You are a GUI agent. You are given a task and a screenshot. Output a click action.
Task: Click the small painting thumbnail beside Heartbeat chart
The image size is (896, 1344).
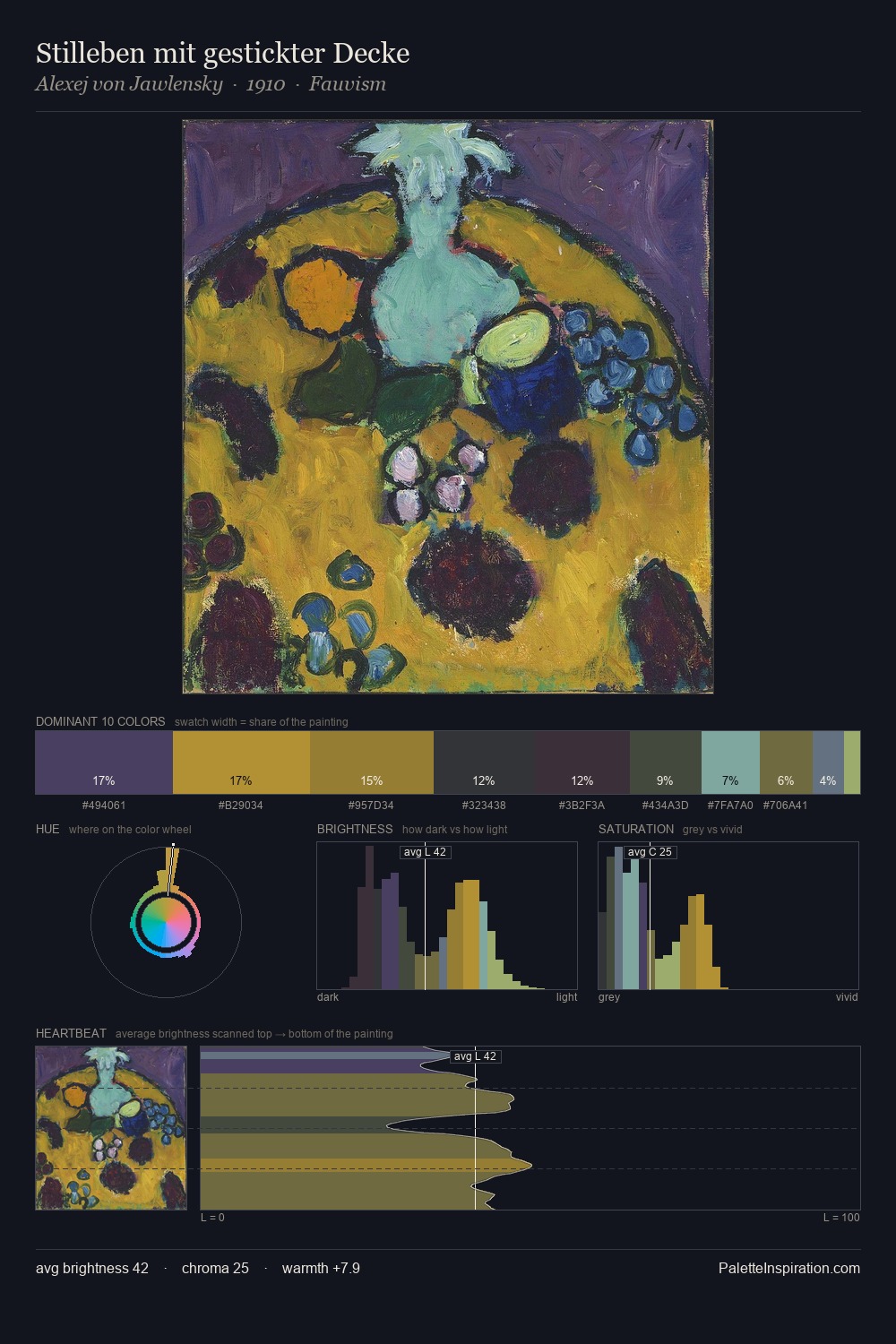[x=111, y=1128]
